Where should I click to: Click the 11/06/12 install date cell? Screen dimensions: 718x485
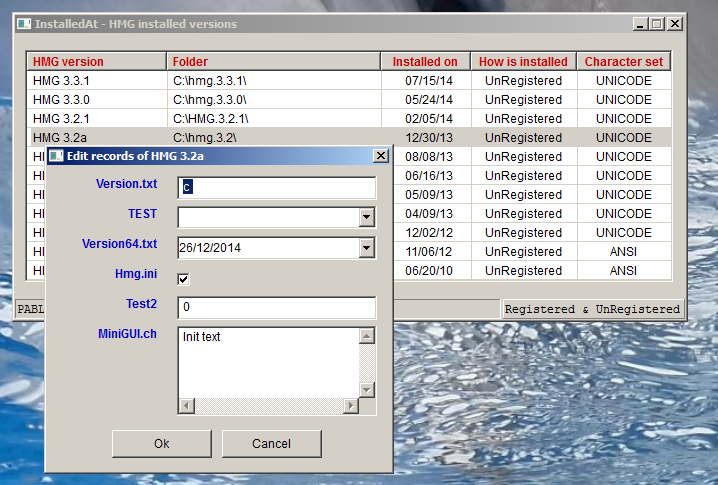429,251
